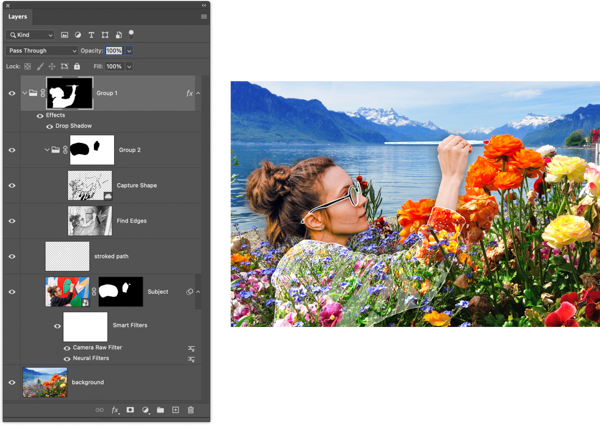600x426 pixels.
Task: Filter layers by shape layer icon
Action: [x=105, y=35]
